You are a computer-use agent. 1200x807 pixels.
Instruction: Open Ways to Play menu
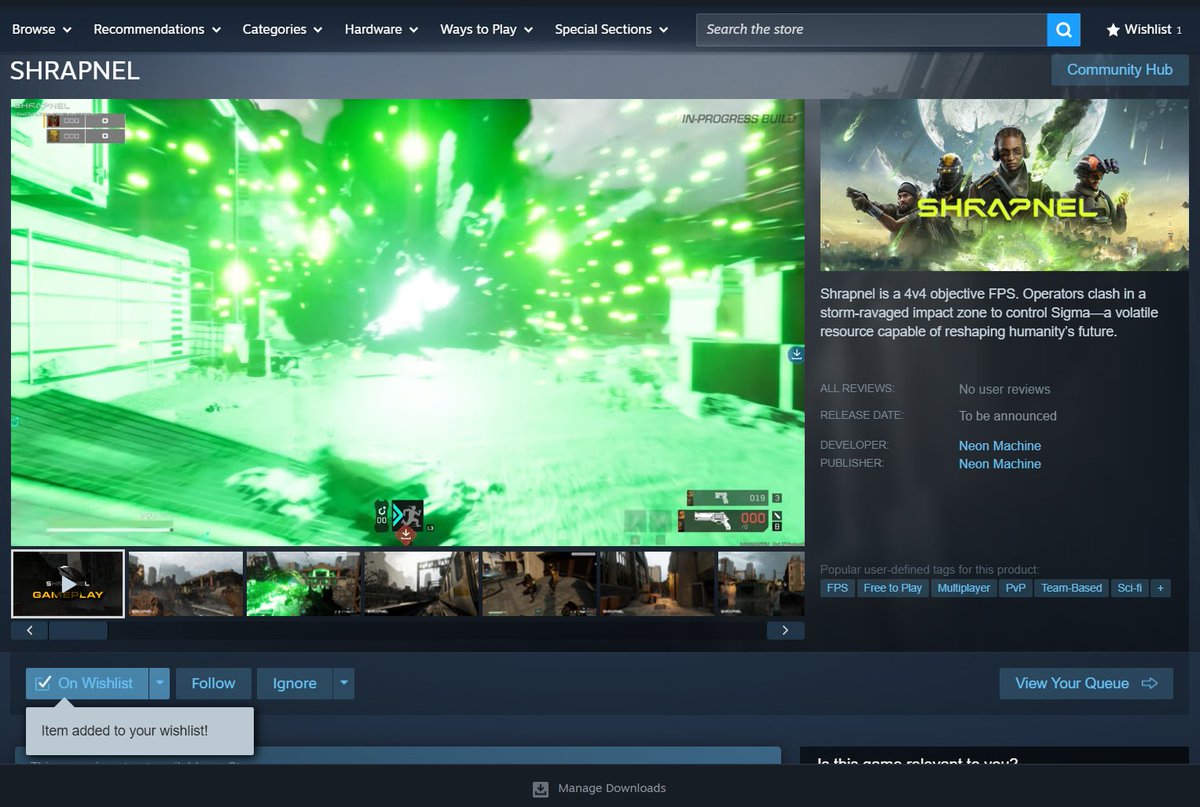coord(487,30)
